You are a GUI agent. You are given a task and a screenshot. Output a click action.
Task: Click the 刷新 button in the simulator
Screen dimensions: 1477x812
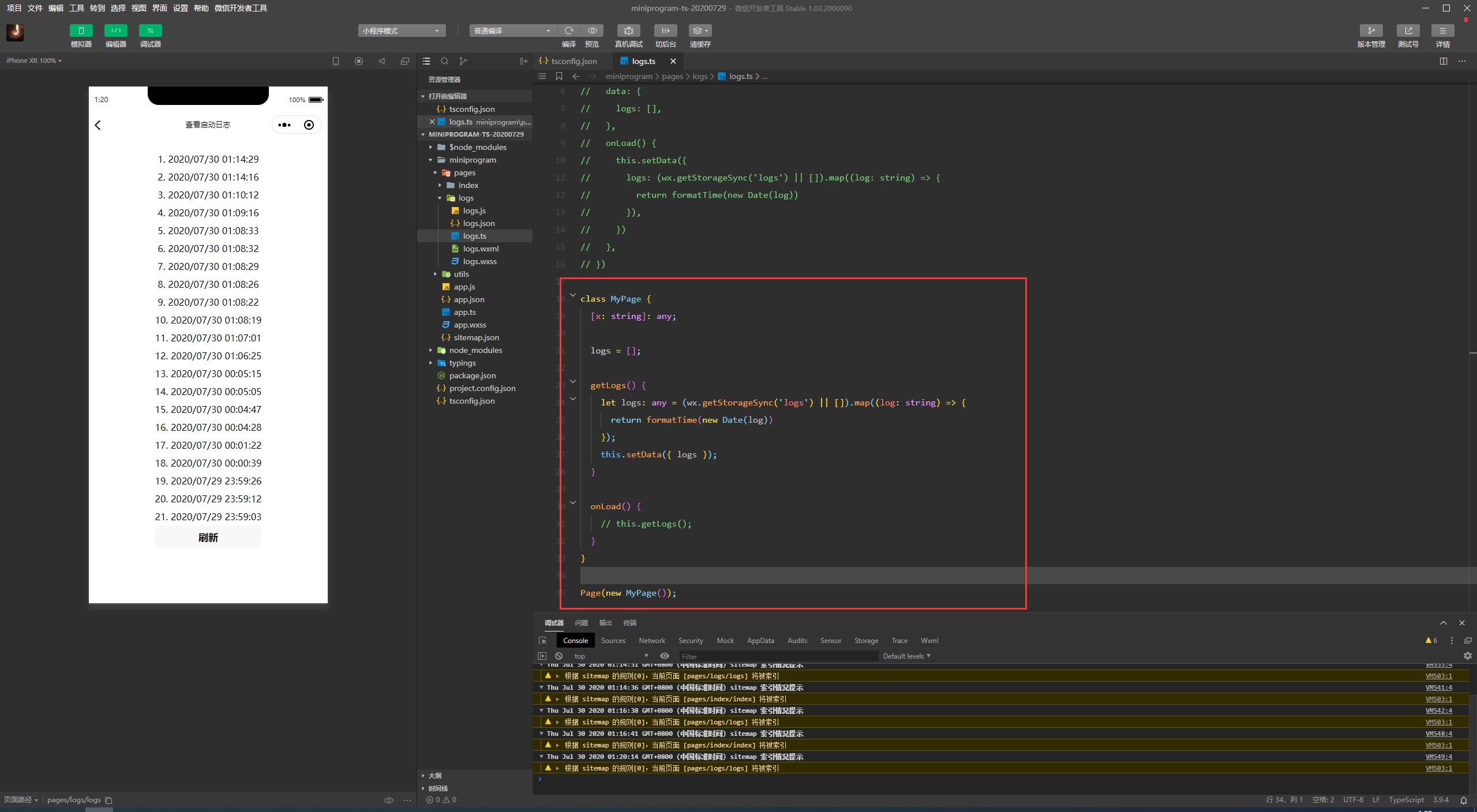[x=208, y=537]
